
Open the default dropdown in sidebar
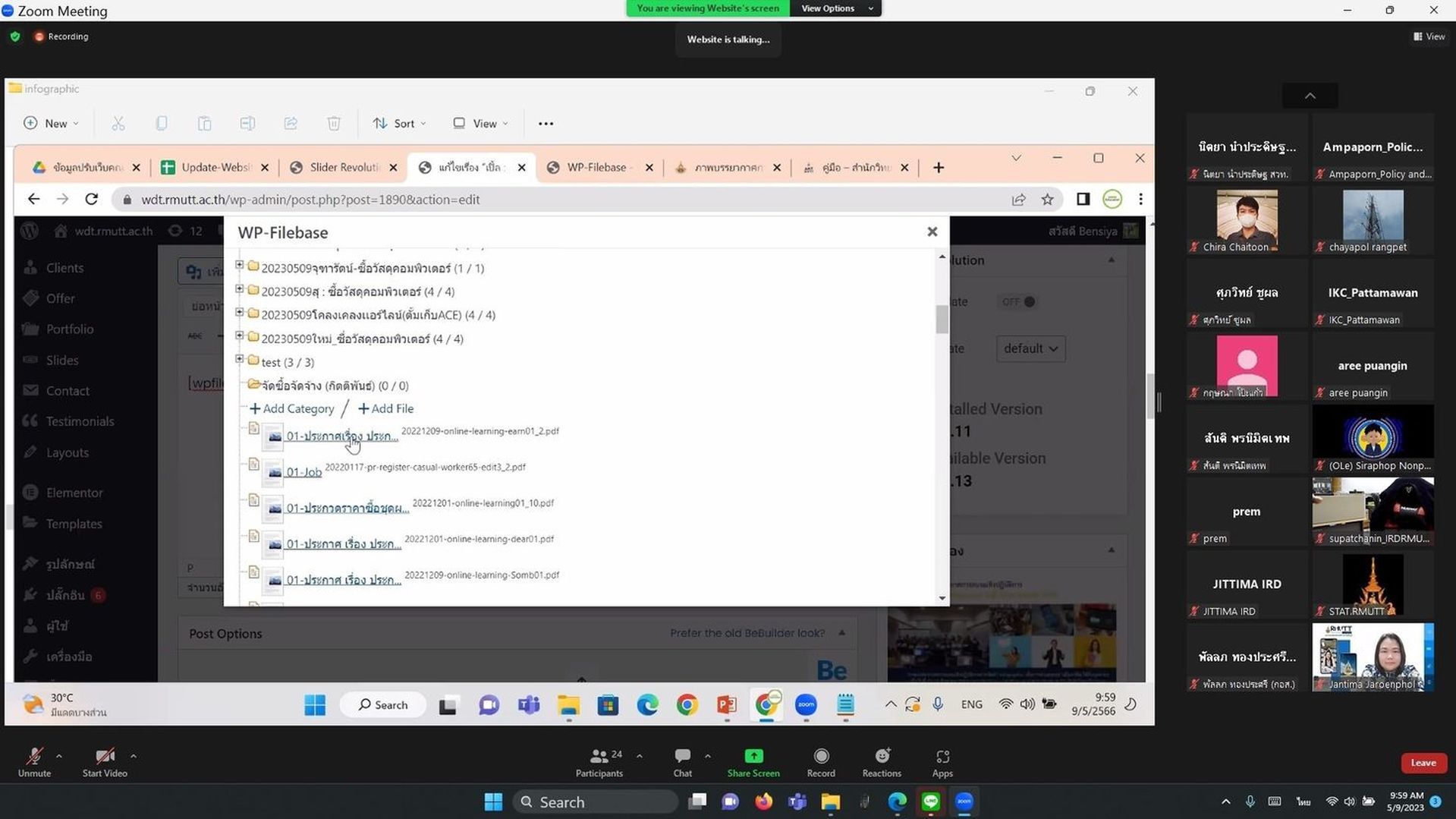[x=1030, y=348]
